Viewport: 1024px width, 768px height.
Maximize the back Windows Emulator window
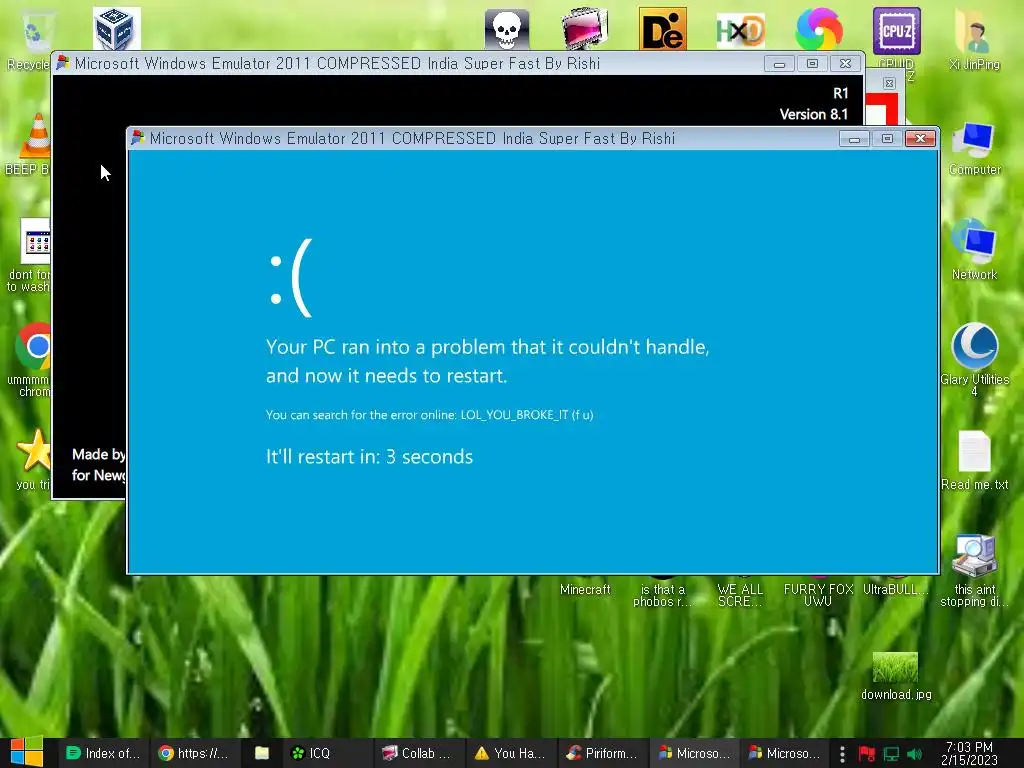(812, 63)
